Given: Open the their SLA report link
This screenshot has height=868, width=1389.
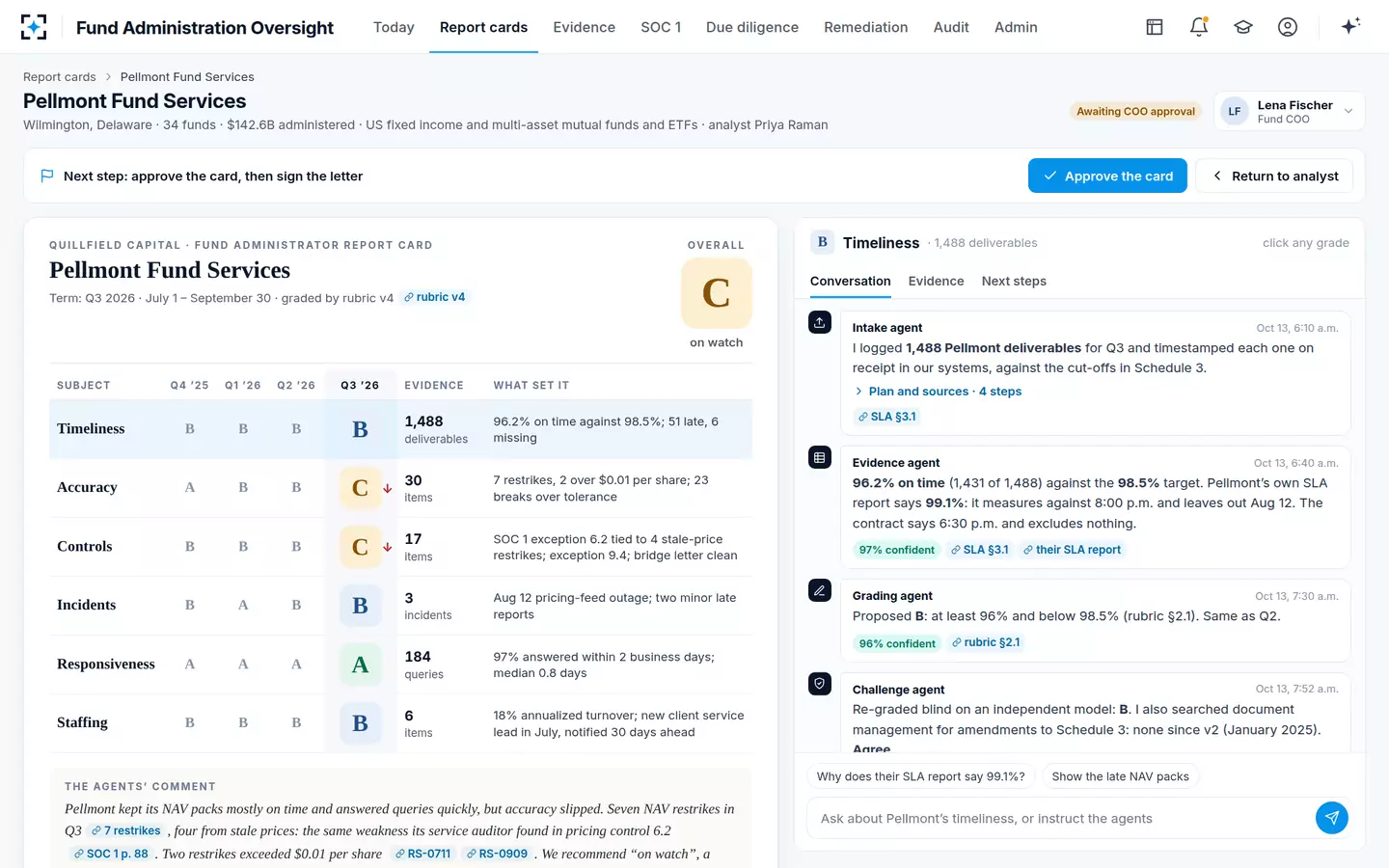Looking at the screenshot, I should coord(1072,550).
